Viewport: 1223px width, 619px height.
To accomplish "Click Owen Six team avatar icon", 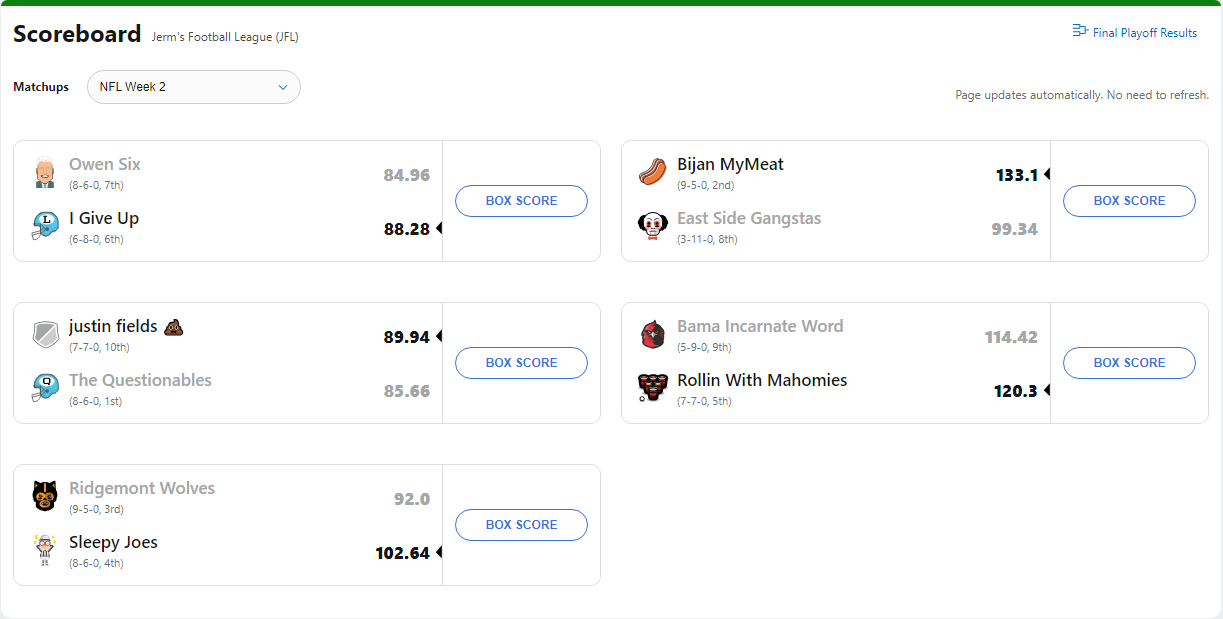I will pos(45,172).
